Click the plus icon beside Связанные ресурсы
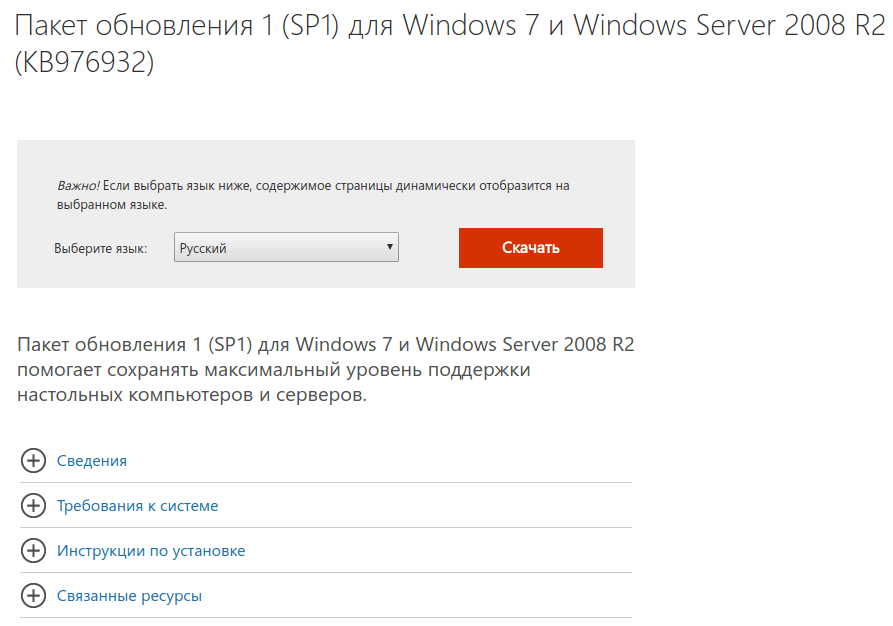This screenshot has height=626, width=893. tap(33, 596)
